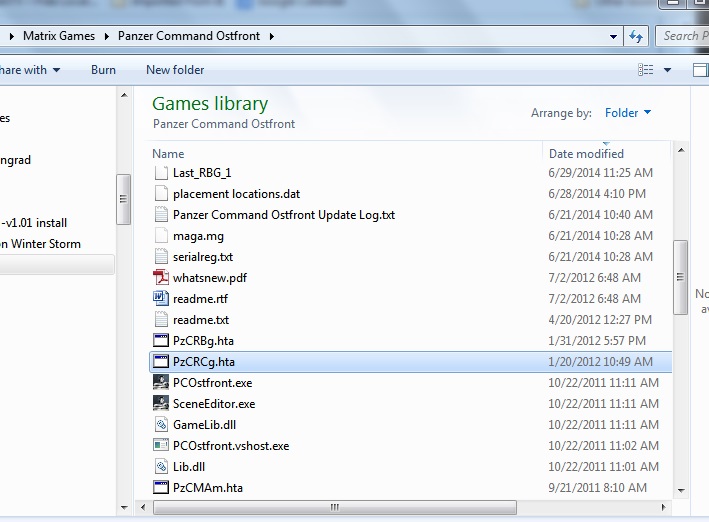Expand the breadcrumb arrow after Panzer Command Ostfront

(x=272, y=36)
